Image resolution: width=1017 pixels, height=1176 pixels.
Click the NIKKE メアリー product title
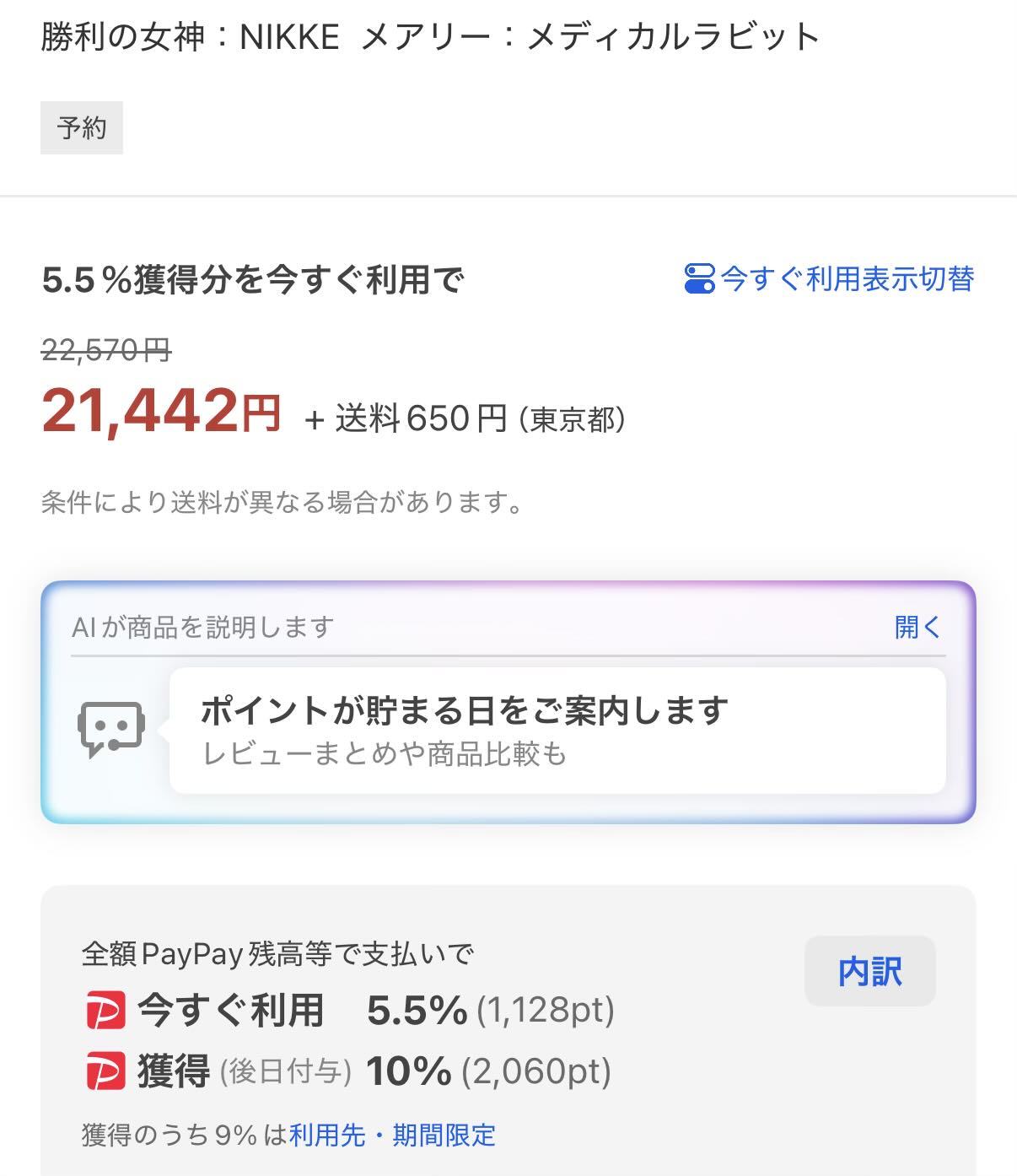[x=430, y=37]
